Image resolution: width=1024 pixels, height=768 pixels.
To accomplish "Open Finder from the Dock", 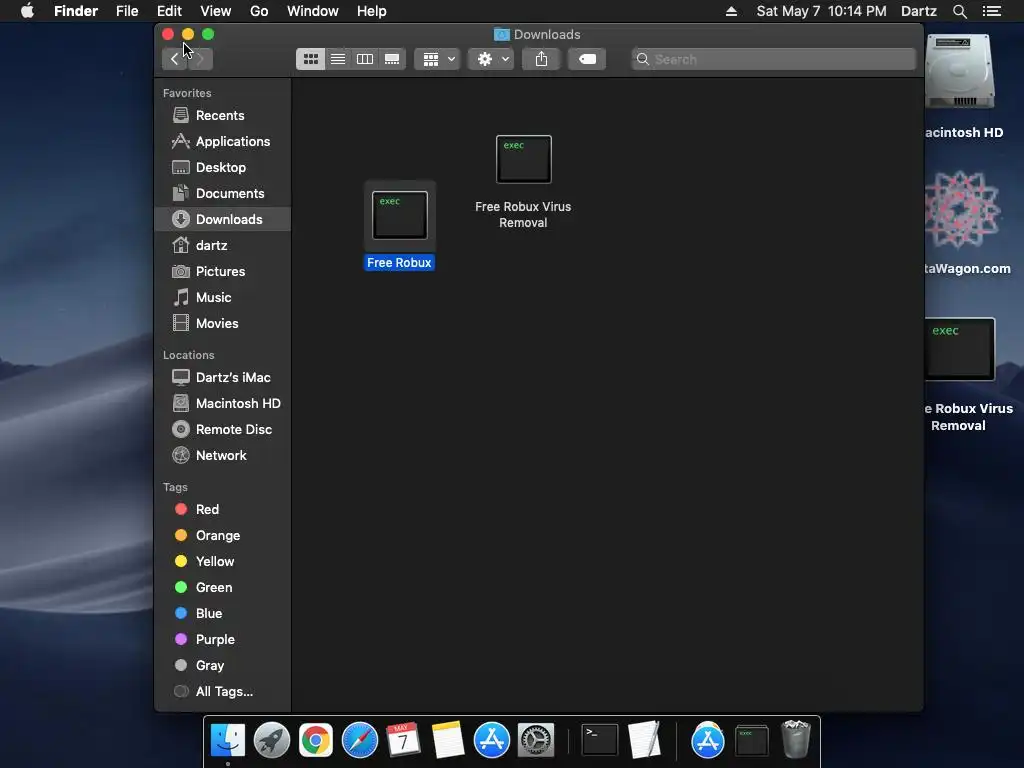I will tap(227, 741).
